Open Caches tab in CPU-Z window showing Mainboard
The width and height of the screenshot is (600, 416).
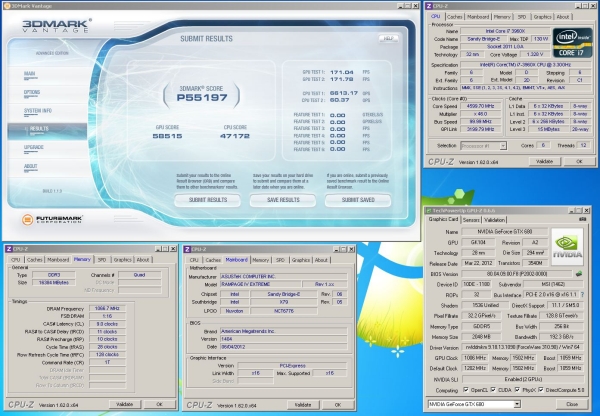click(x=213, y=260)
